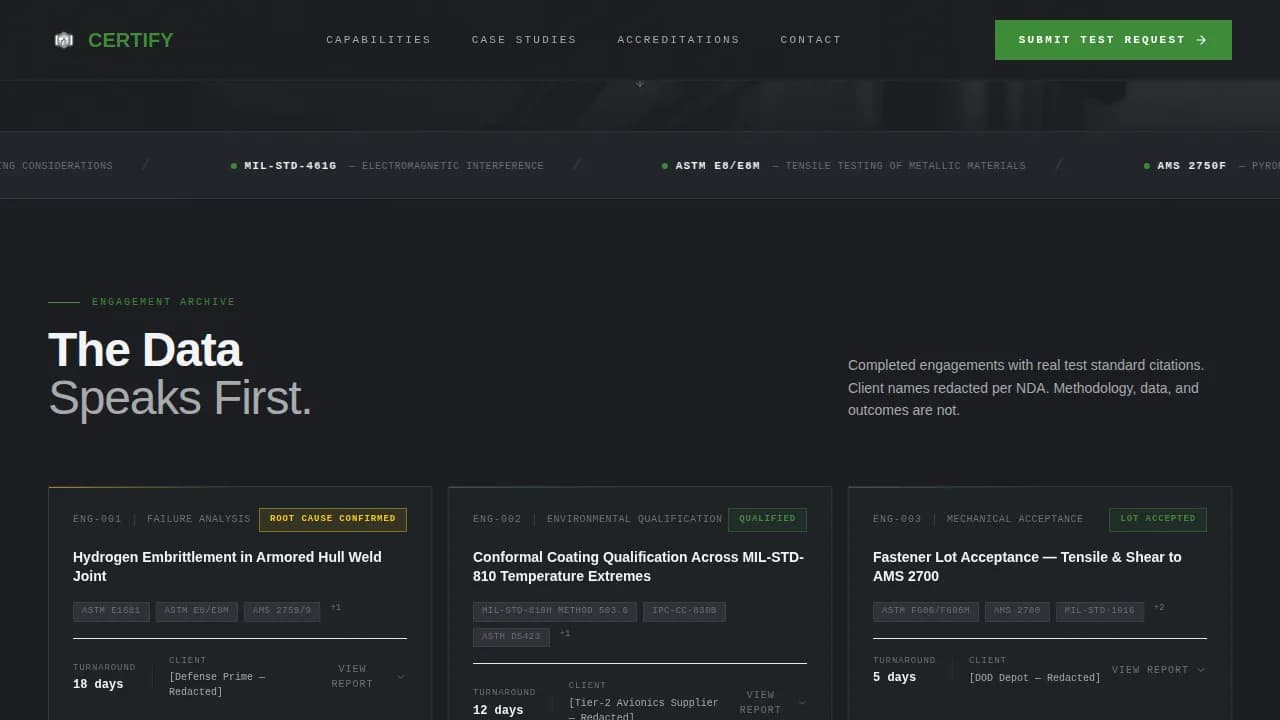Expand VIEW REPORT on the ENG-001 card
Screen dimensions: 1280x720
370,676
